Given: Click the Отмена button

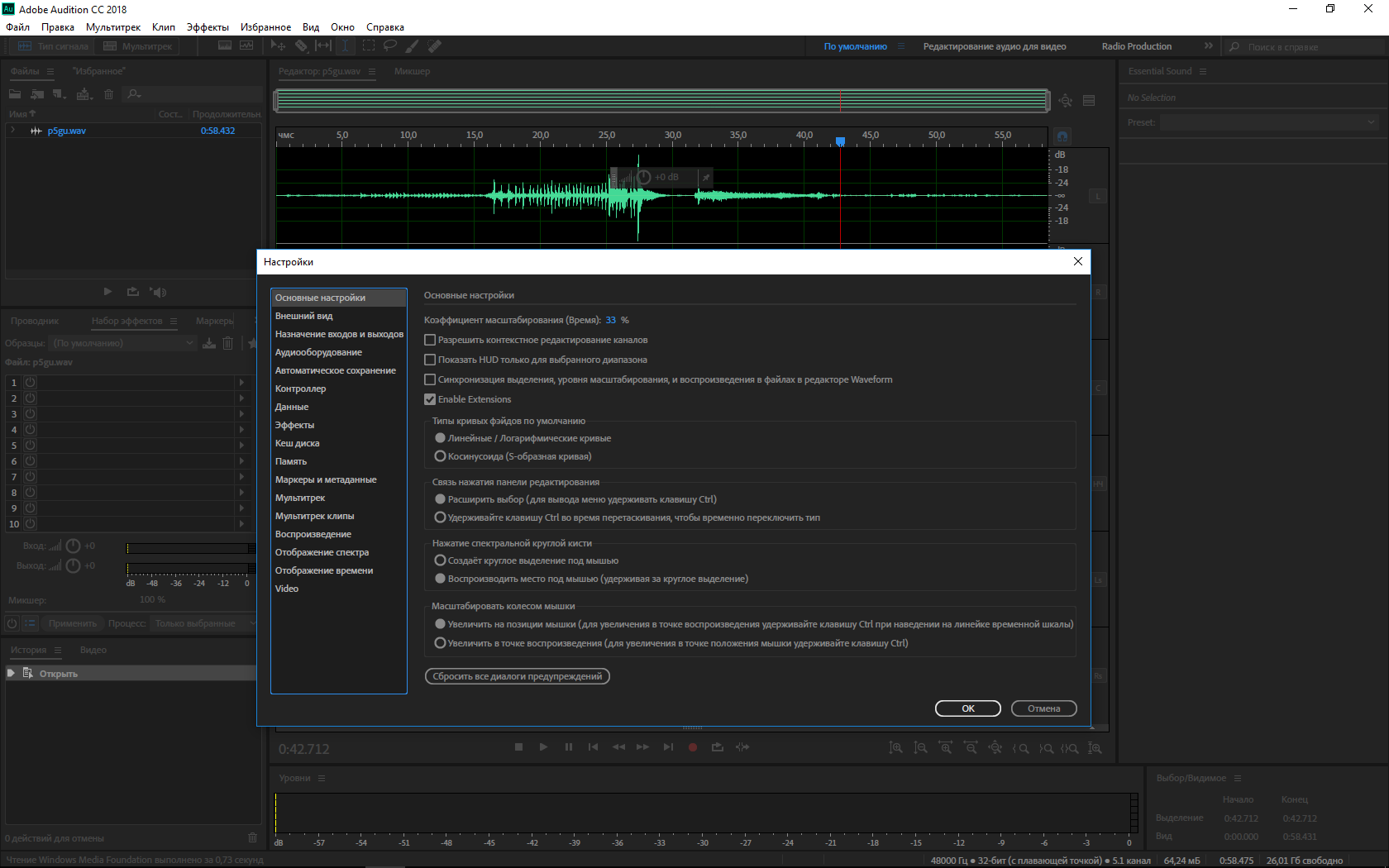Looking at the screenshot, I should 1044,708.
